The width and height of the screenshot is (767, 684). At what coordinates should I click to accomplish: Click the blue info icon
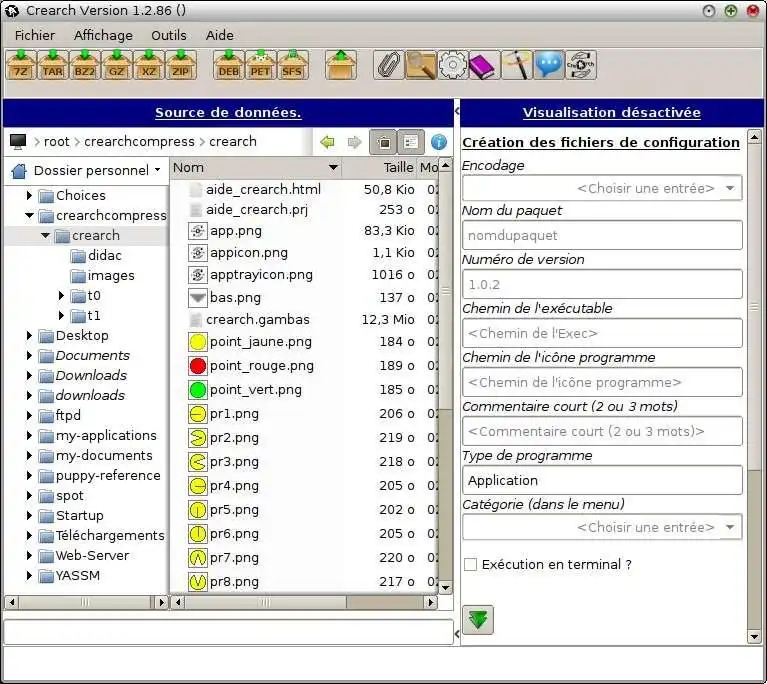pos(438,142)
